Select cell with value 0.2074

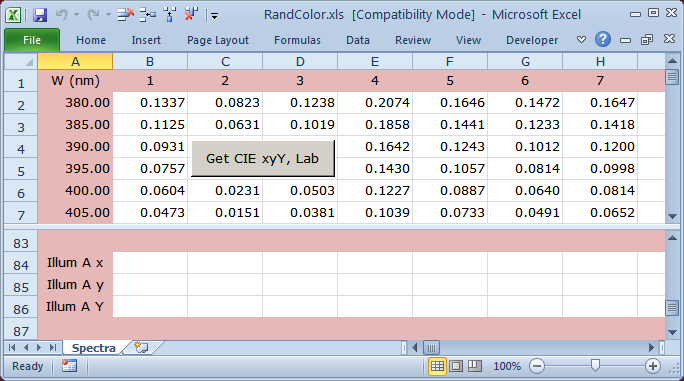375,103
